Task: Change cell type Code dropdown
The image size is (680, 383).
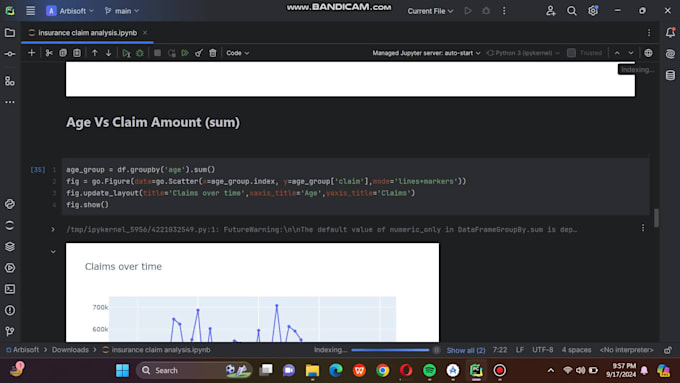Action: coord(238,53)
